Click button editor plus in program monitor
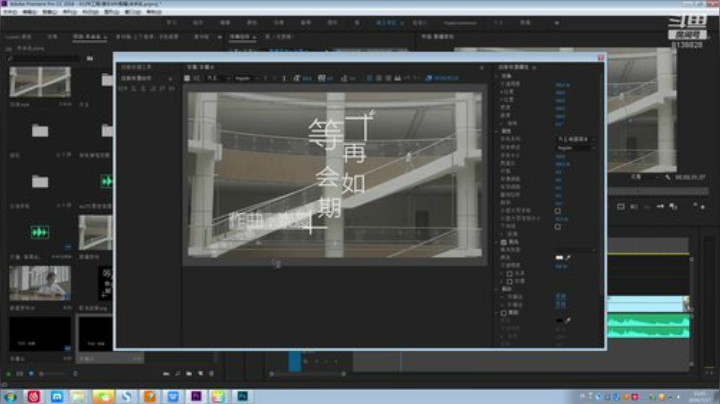The image size is (720, 404). (703, 207)
